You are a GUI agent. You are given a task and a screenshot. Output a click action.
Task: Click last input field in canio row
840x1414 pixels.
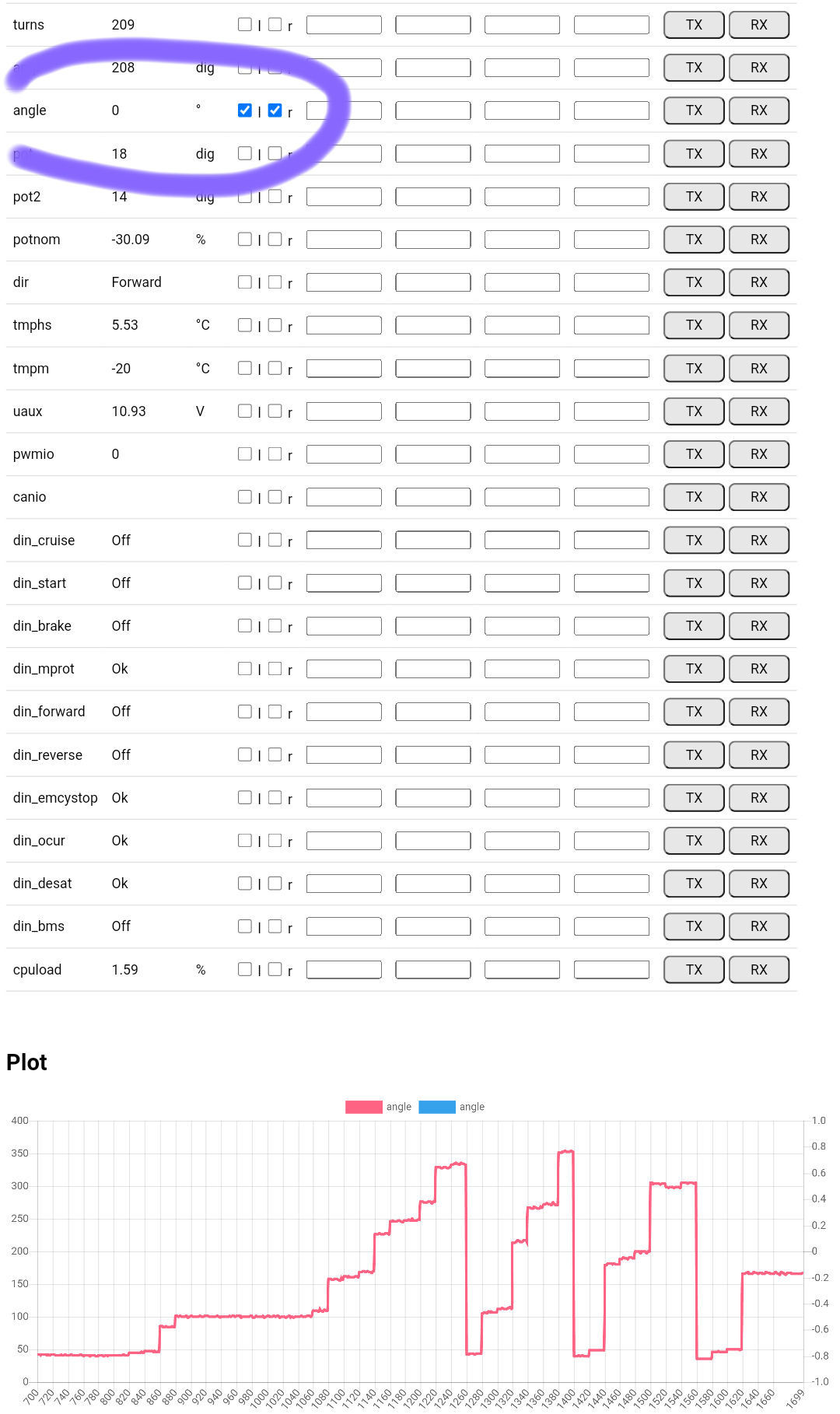(x=611, y=497)
